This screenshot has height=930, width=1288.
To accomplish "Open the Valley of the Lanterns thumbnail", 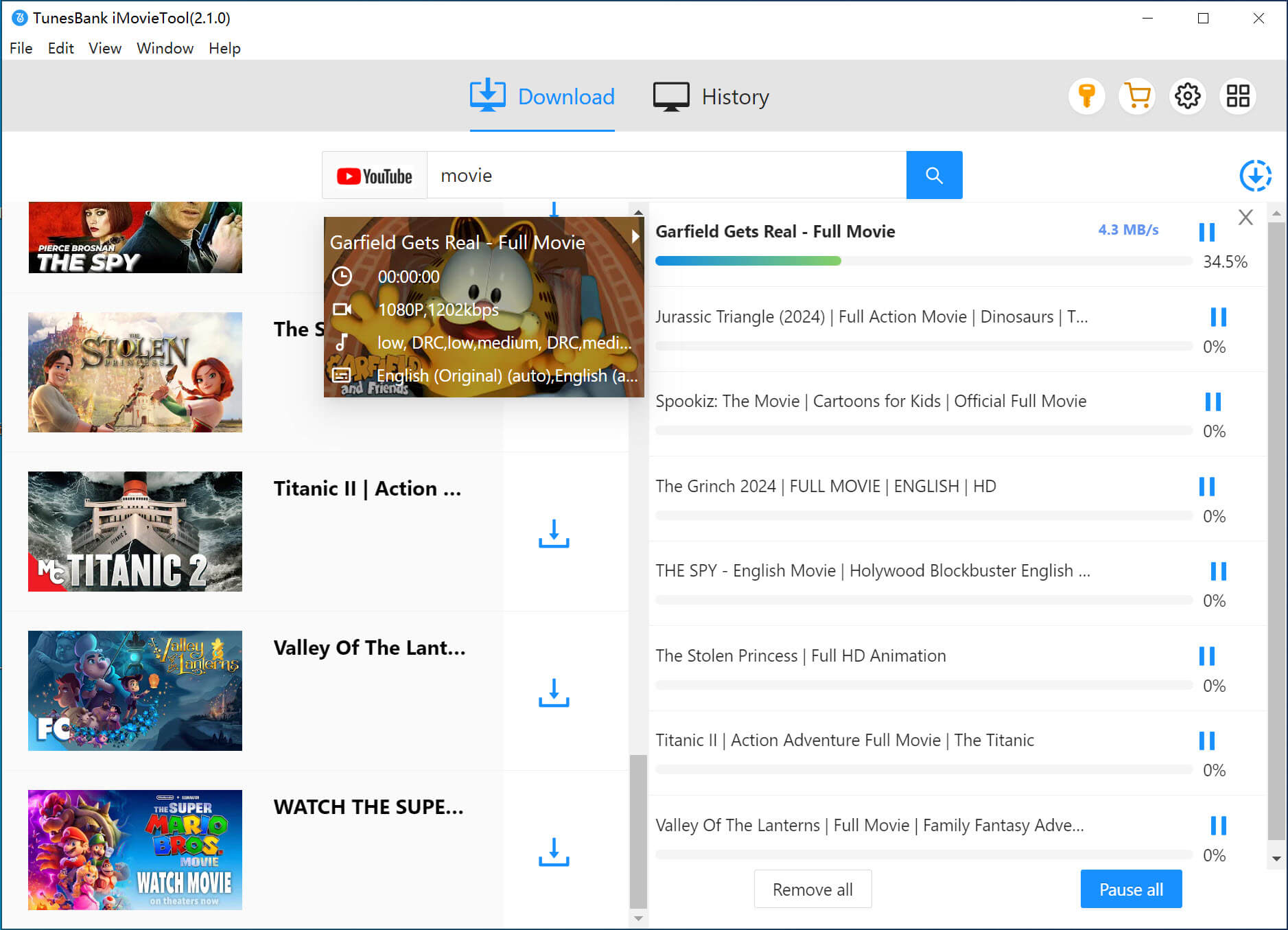I will [x=135, y=690].
